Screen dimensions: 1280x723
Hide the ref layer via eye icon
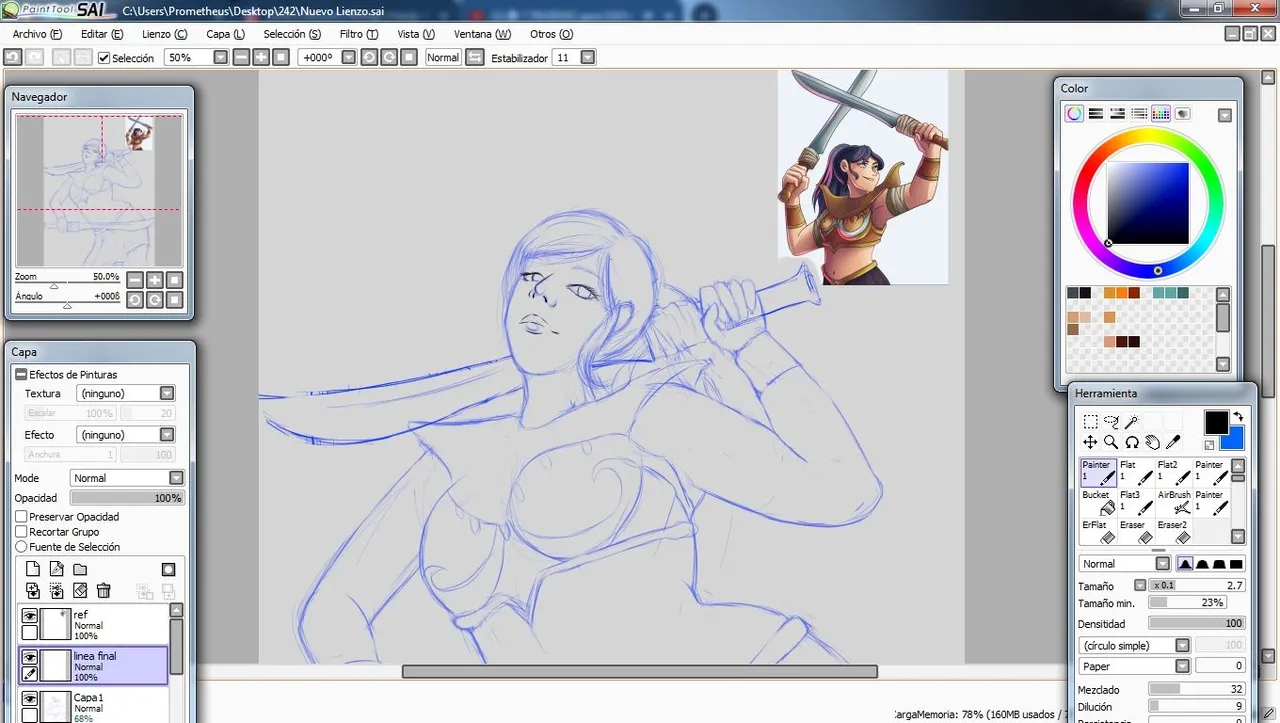click(x=30, y=616)
